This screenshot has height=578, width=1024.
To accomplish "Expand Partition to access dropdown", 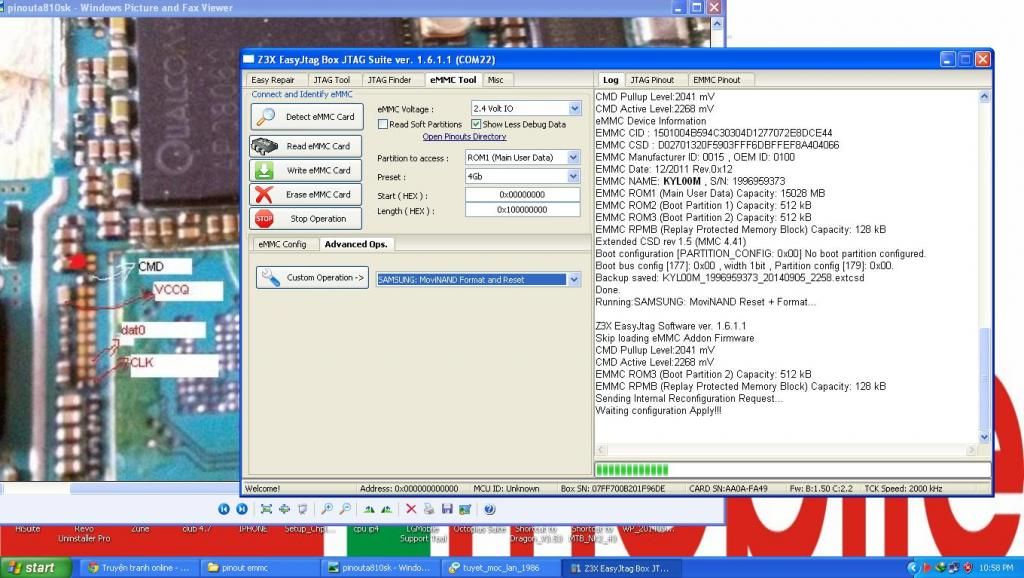I will click(573, 157).
